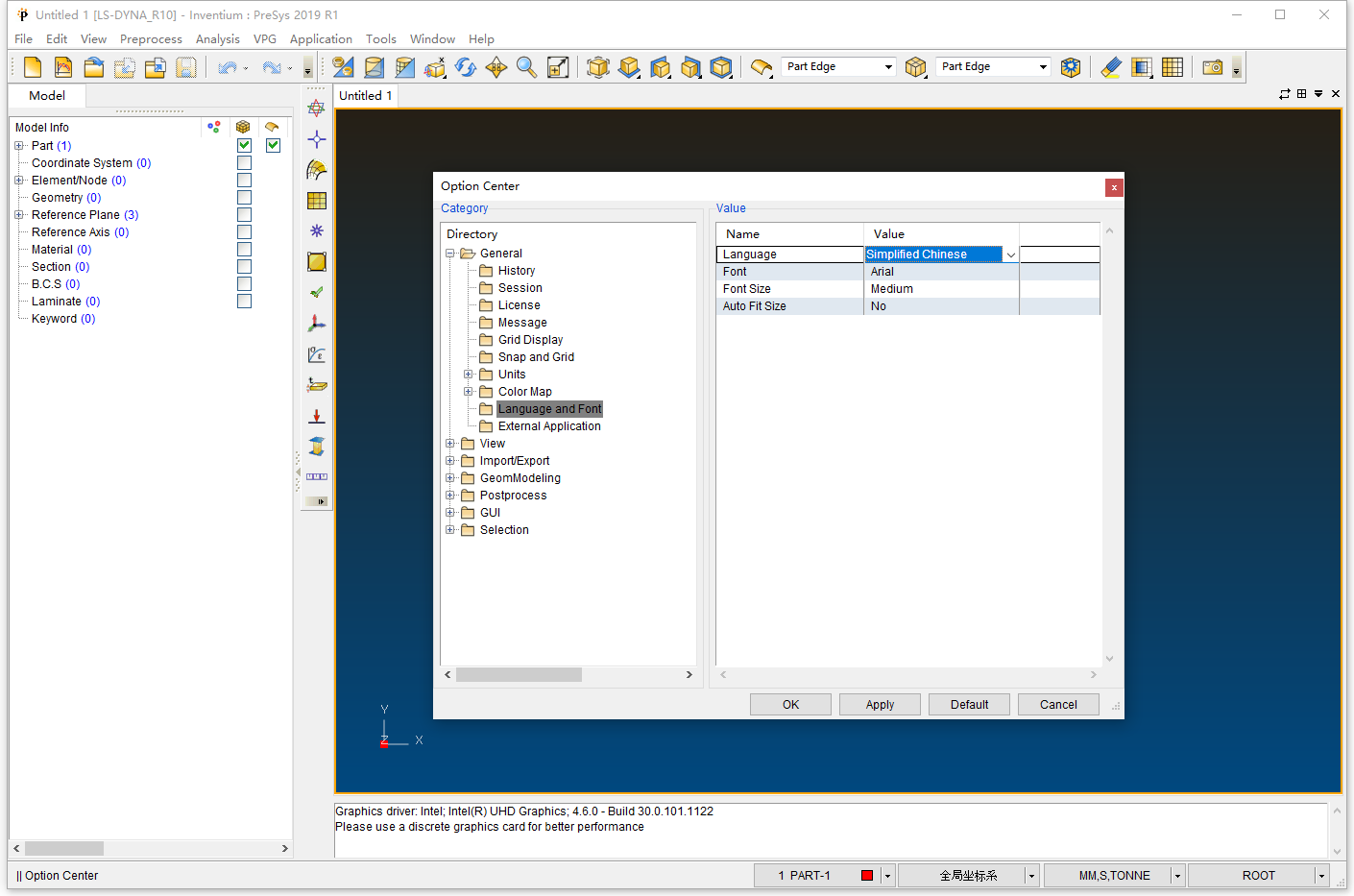The width and height of the screenshot is (1354, 896).
Task: Click the green checkmark model check icon
Action: click(316, 293)
